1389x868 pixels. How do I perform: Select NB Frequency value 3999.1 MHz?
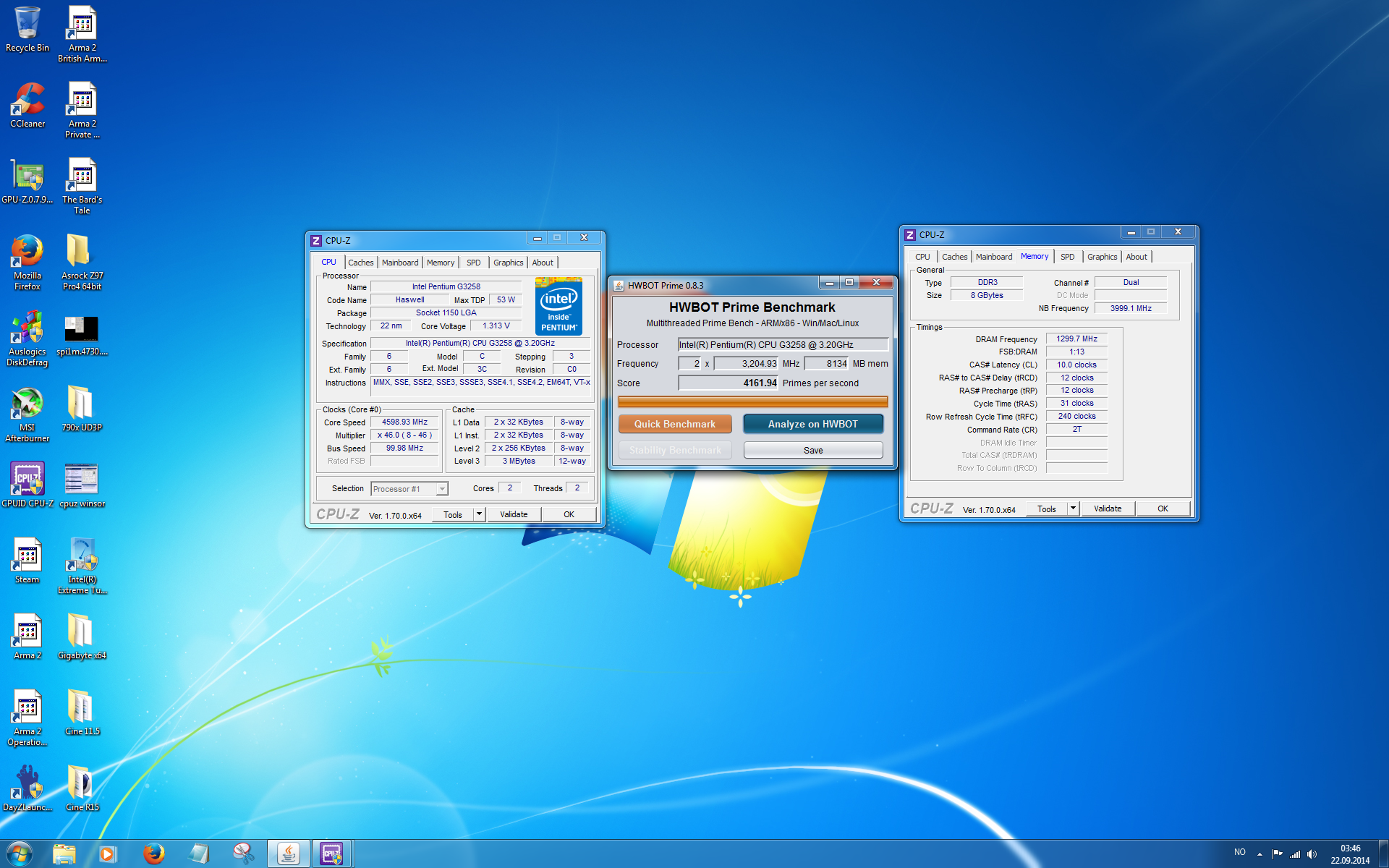pyautogui.click(x=1131, y=308)
